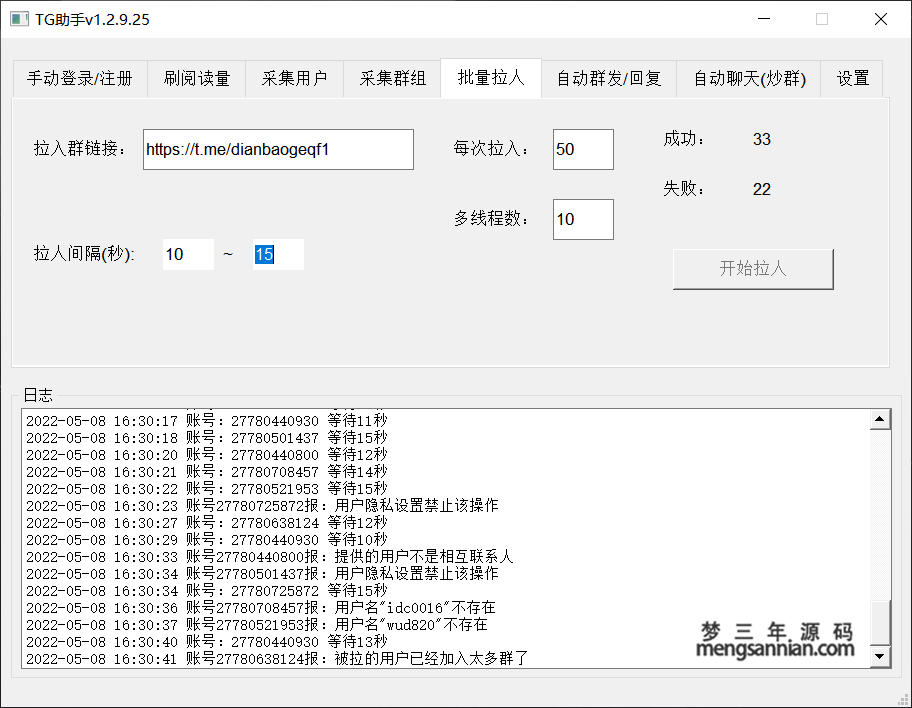Click log entry 提供的用户不是相互联系人
Screen dimensions: 912x708
(x=269, y=557)
